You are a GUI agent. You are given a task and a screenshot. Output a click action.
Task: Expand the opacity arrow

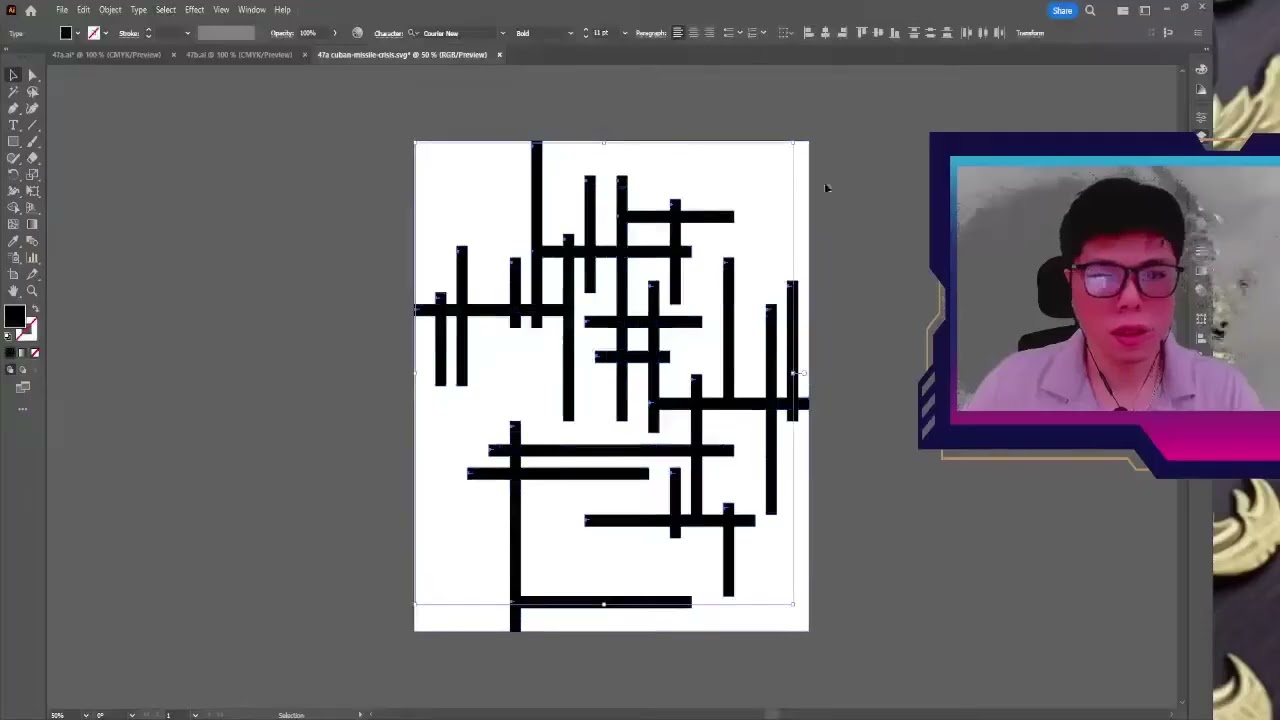(x=335, y=33)
